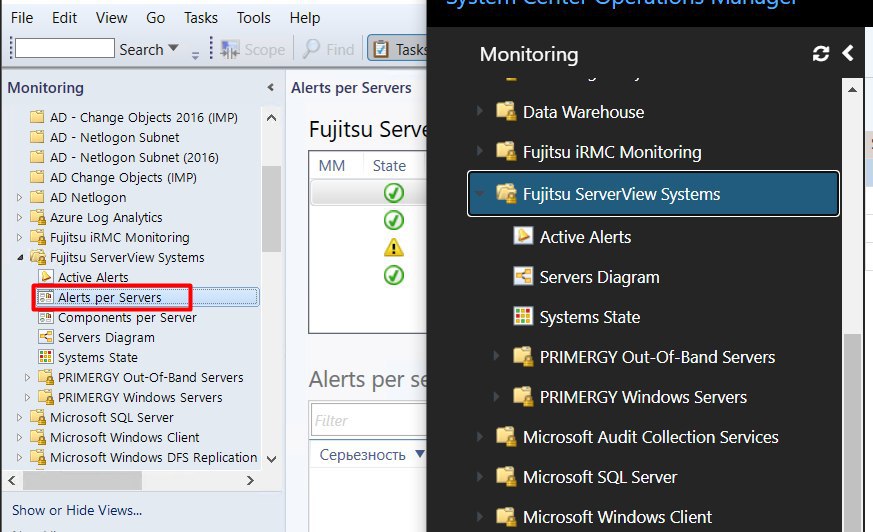Select AD - Netlogon Subnet folder icon

(x=37, y=137)
